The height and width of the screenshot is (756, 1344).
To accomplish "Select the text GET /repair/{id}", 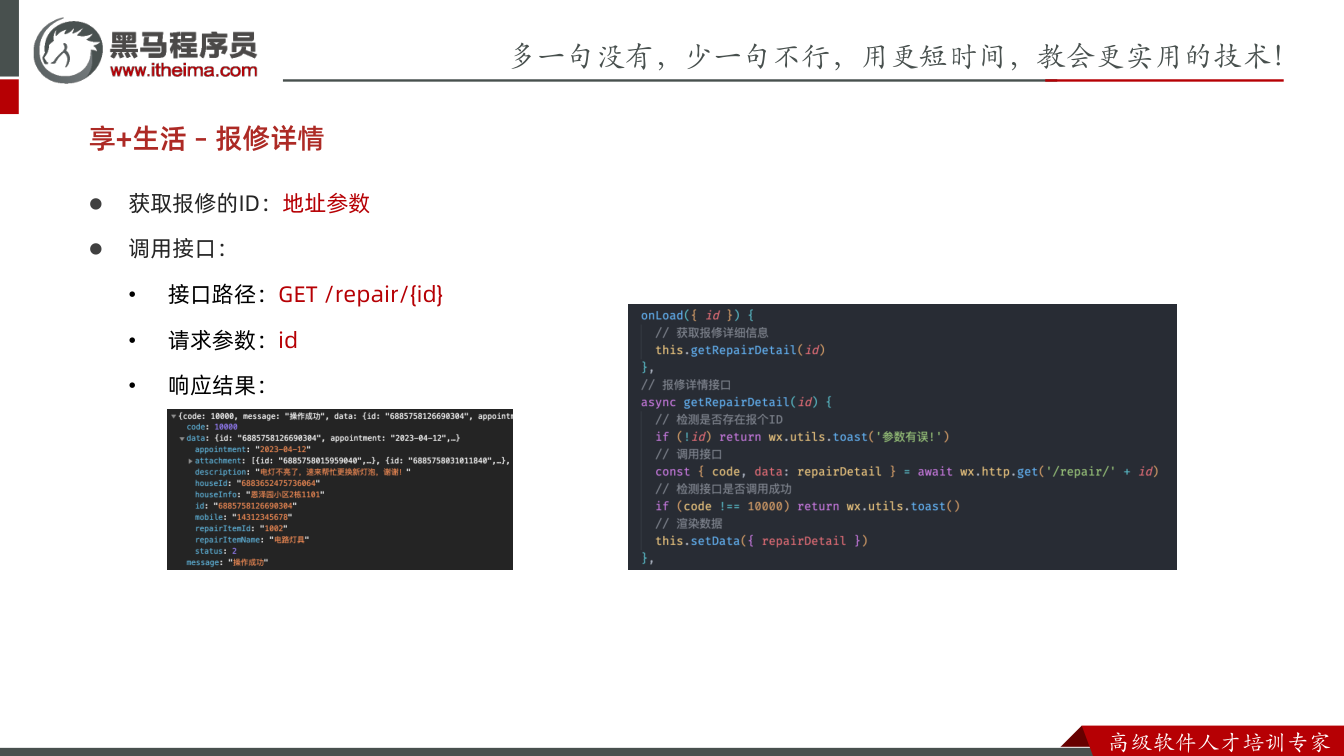I will pyautogui.click(x=360, y=294).
